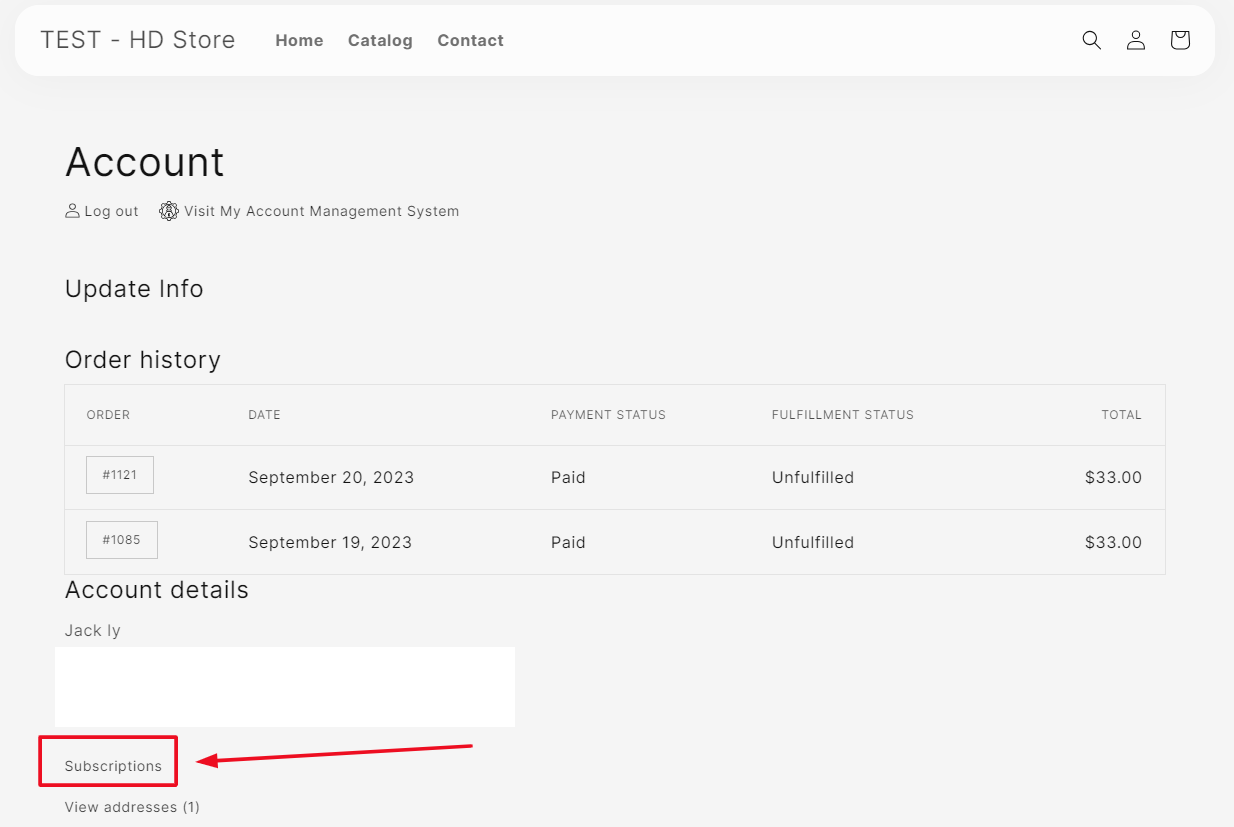Open order #1085 details

pyautogui.click(x=121, y=540)
